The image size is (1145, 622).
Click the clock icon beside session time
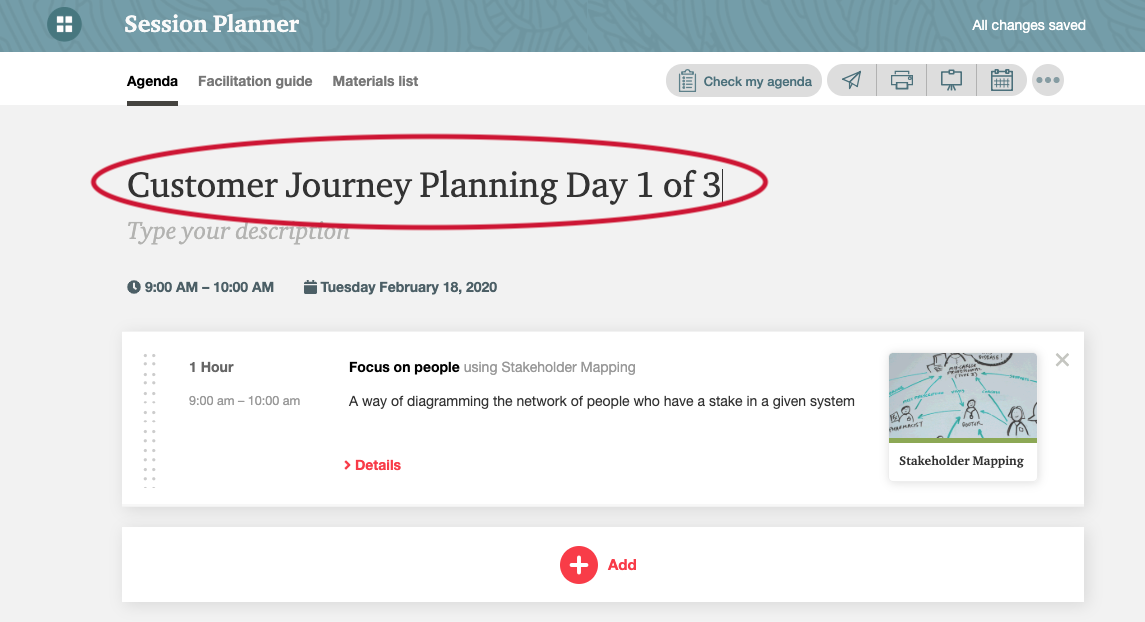point(134,287)
